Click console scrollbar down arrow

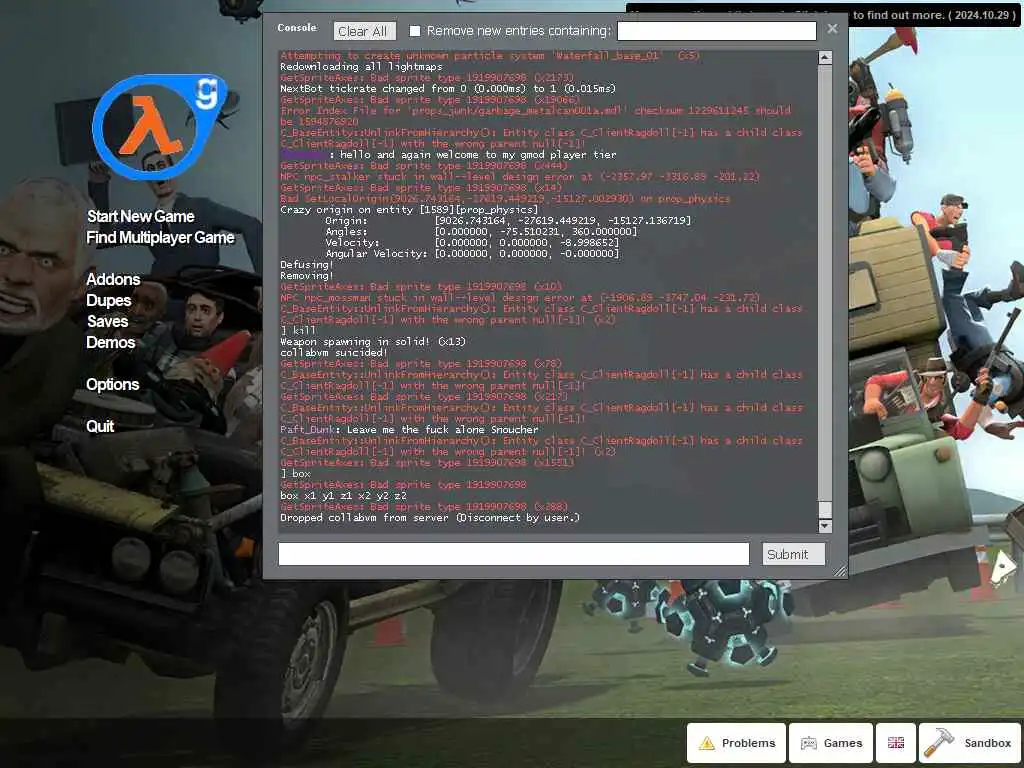click(825, 526)
